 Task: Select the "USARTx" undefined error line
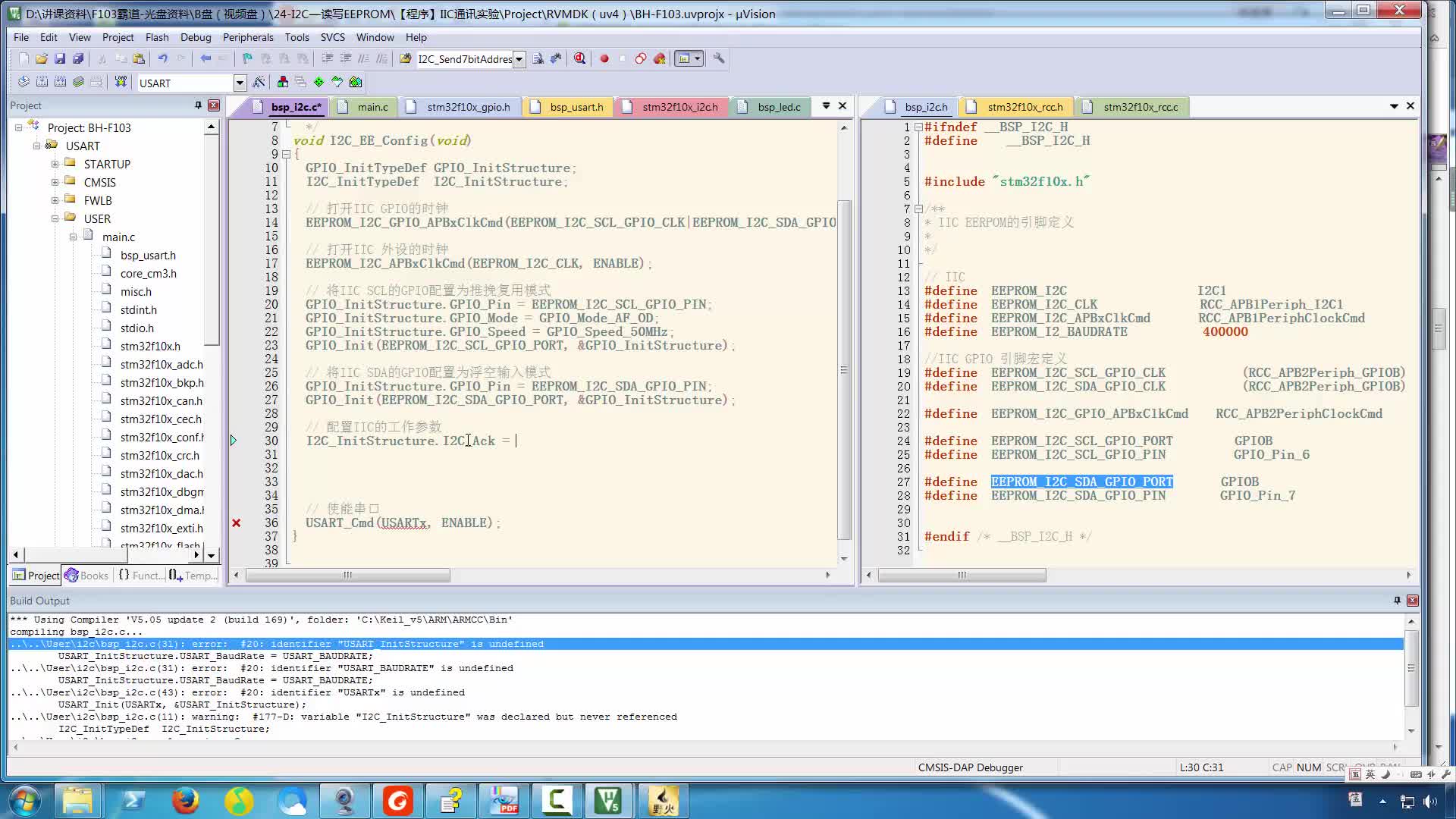pos(705,692)
